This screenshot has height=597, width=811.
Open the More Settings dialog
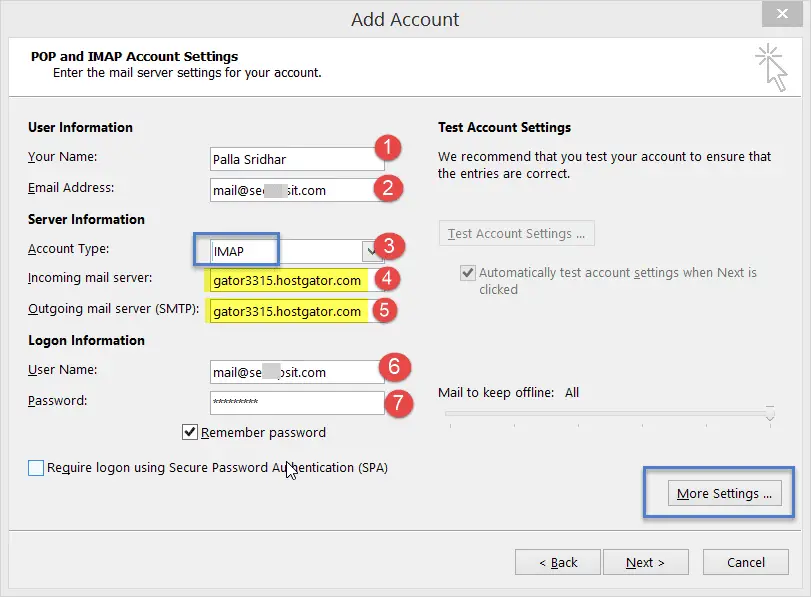724,494
